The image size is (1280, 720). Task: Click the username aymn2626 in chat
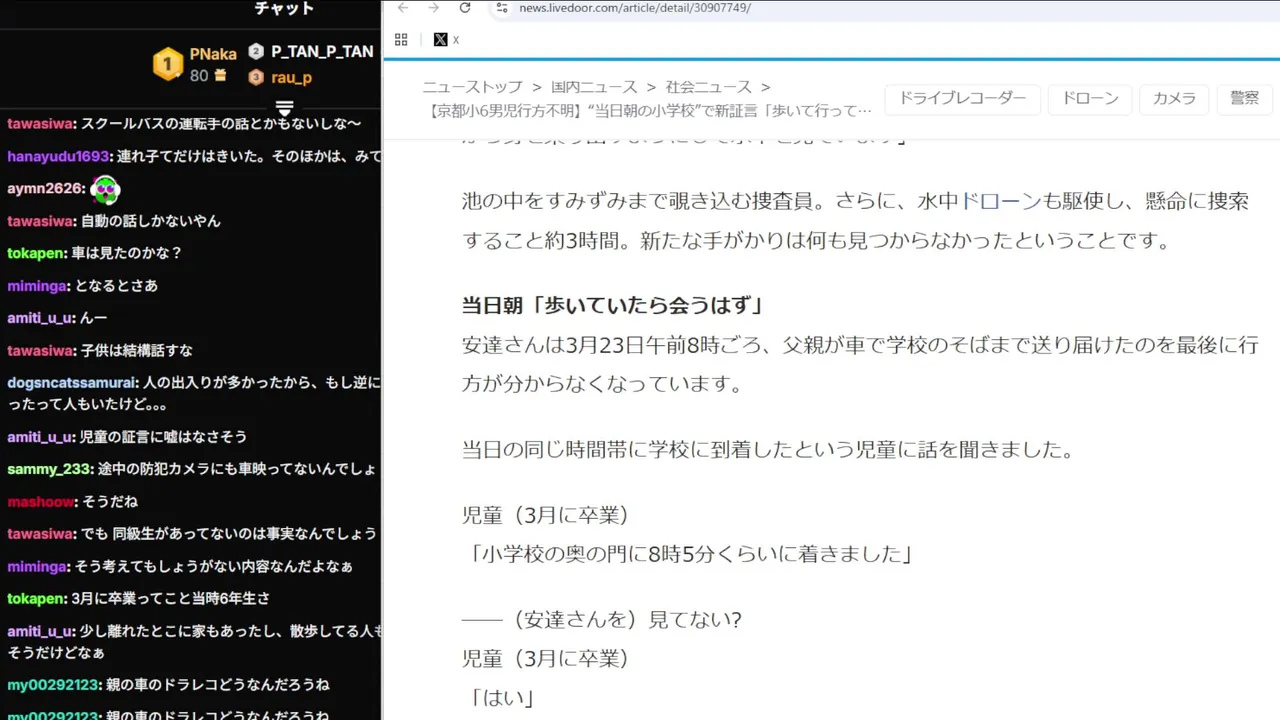click(x=45, y=188)
